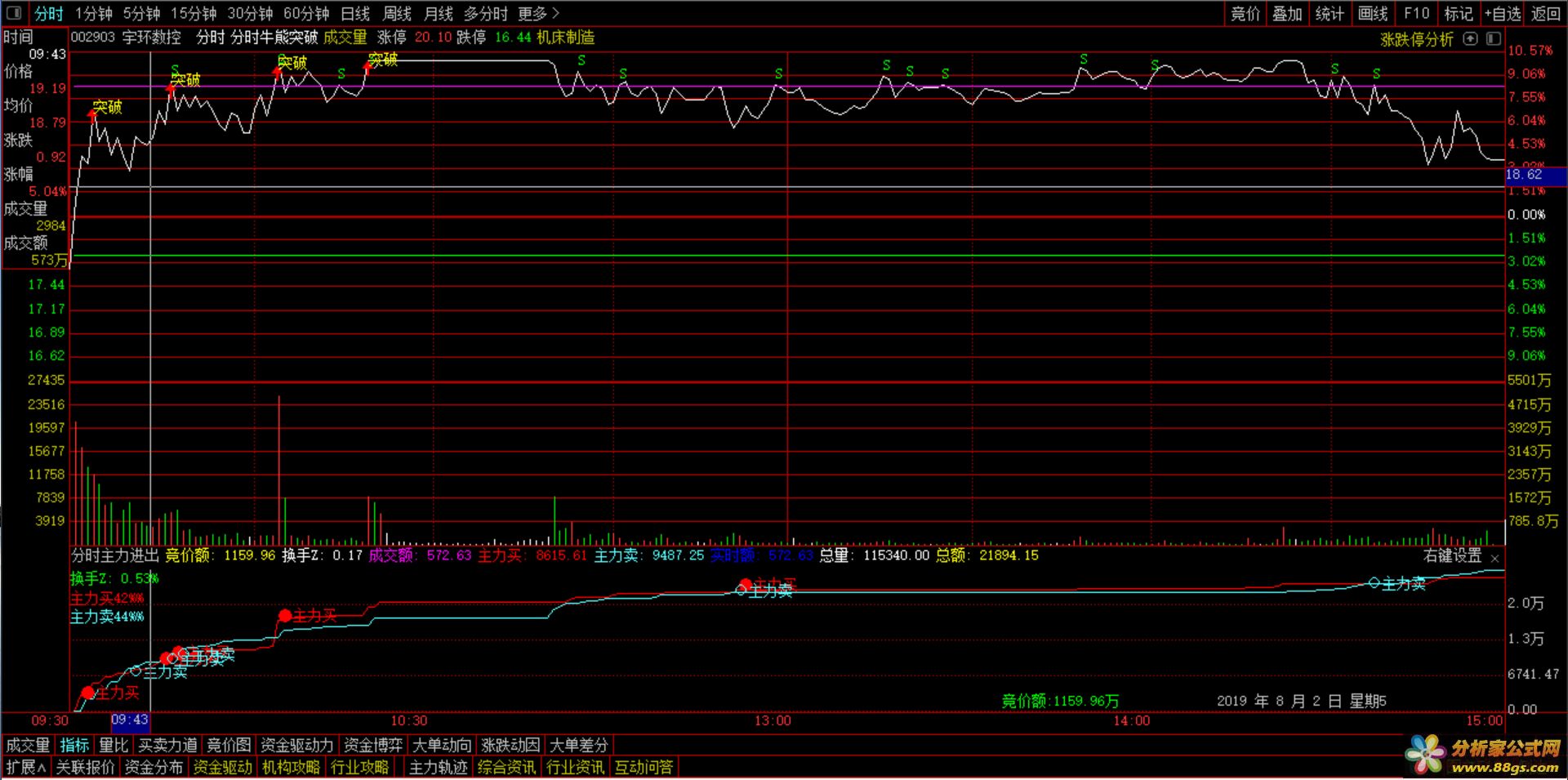The image size is (1568, 780).
Task: Select the 涨跌动因 bottom tab
Action: (x=510, y=745)
